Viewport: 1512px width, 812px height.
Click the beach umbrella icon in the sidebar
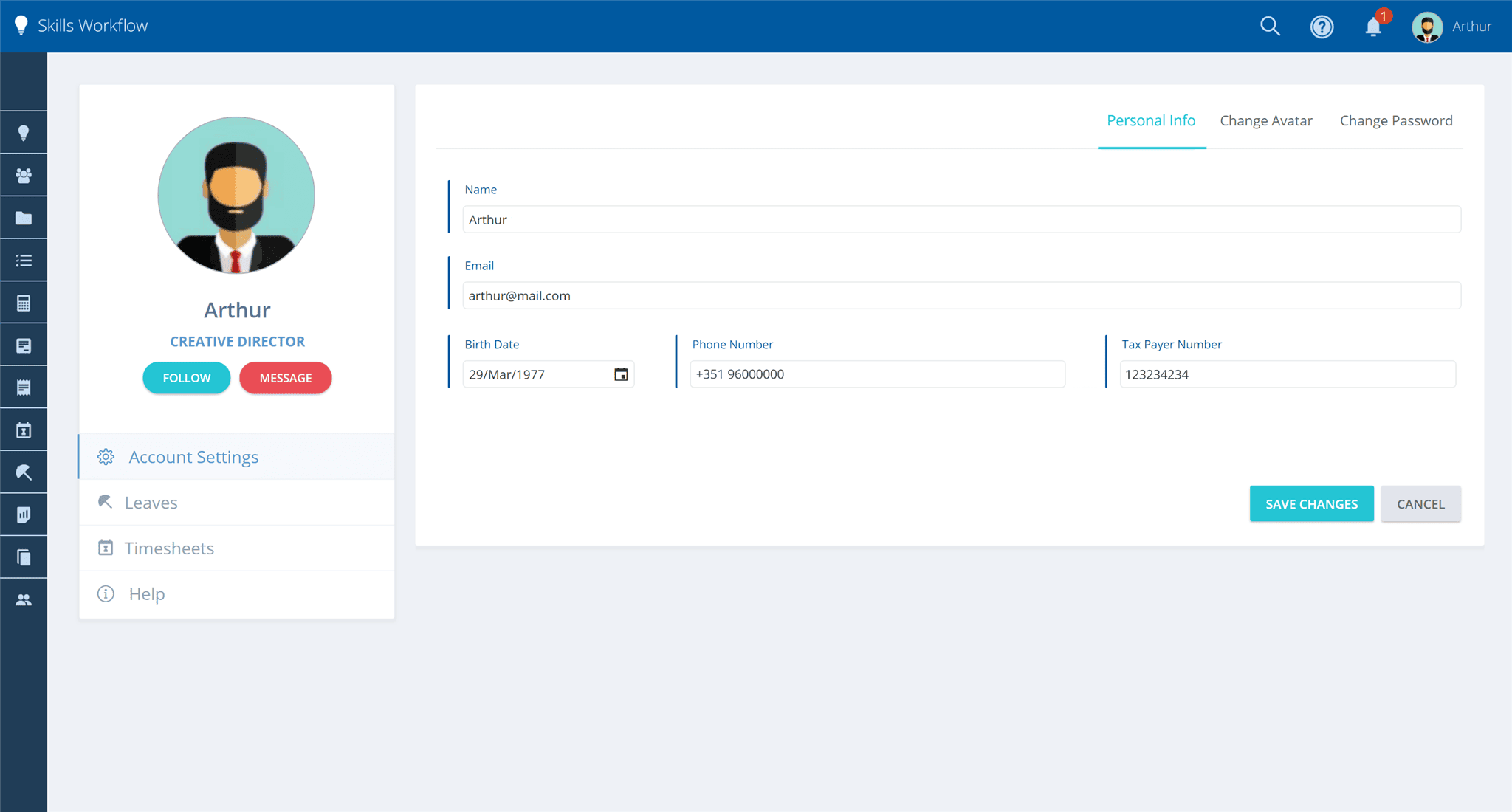[x=24, y=472]
